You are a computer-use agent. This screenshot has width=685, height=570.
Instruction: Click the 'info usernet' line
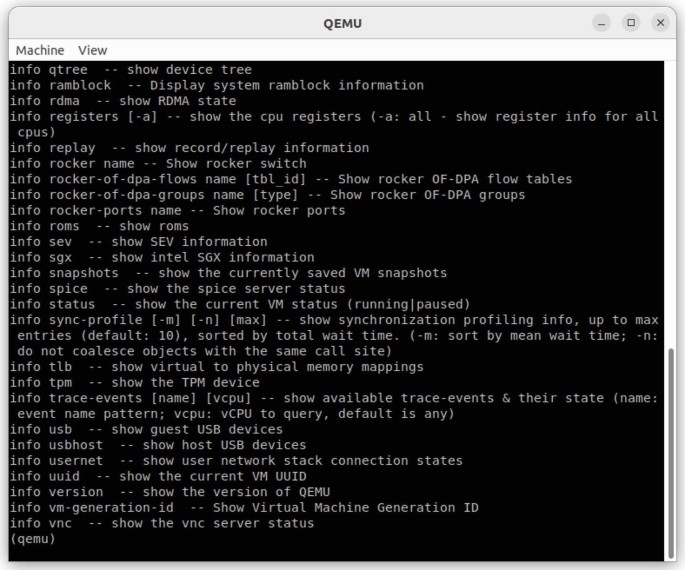click(x=236, y=461)
